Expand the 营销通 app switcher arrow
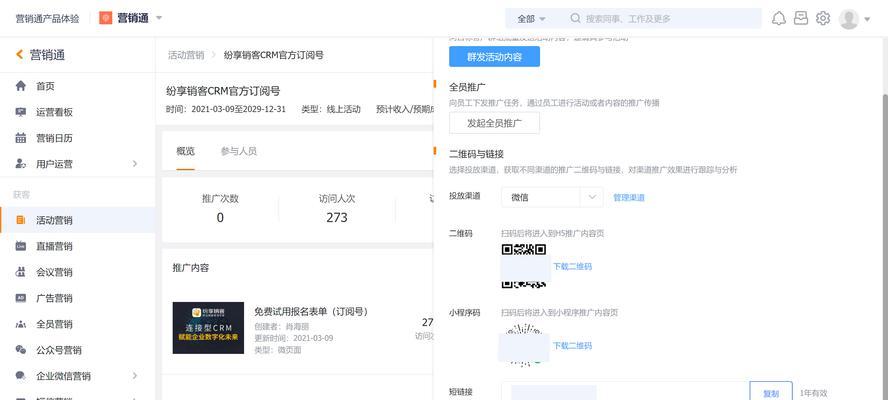Screen dimensions: 888x400 pyautogui.click(x=159, y=18)
